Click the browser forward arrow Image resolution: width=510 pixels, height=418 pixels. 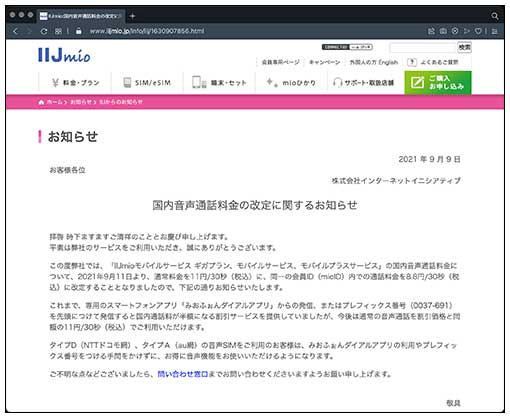point(29,31)
